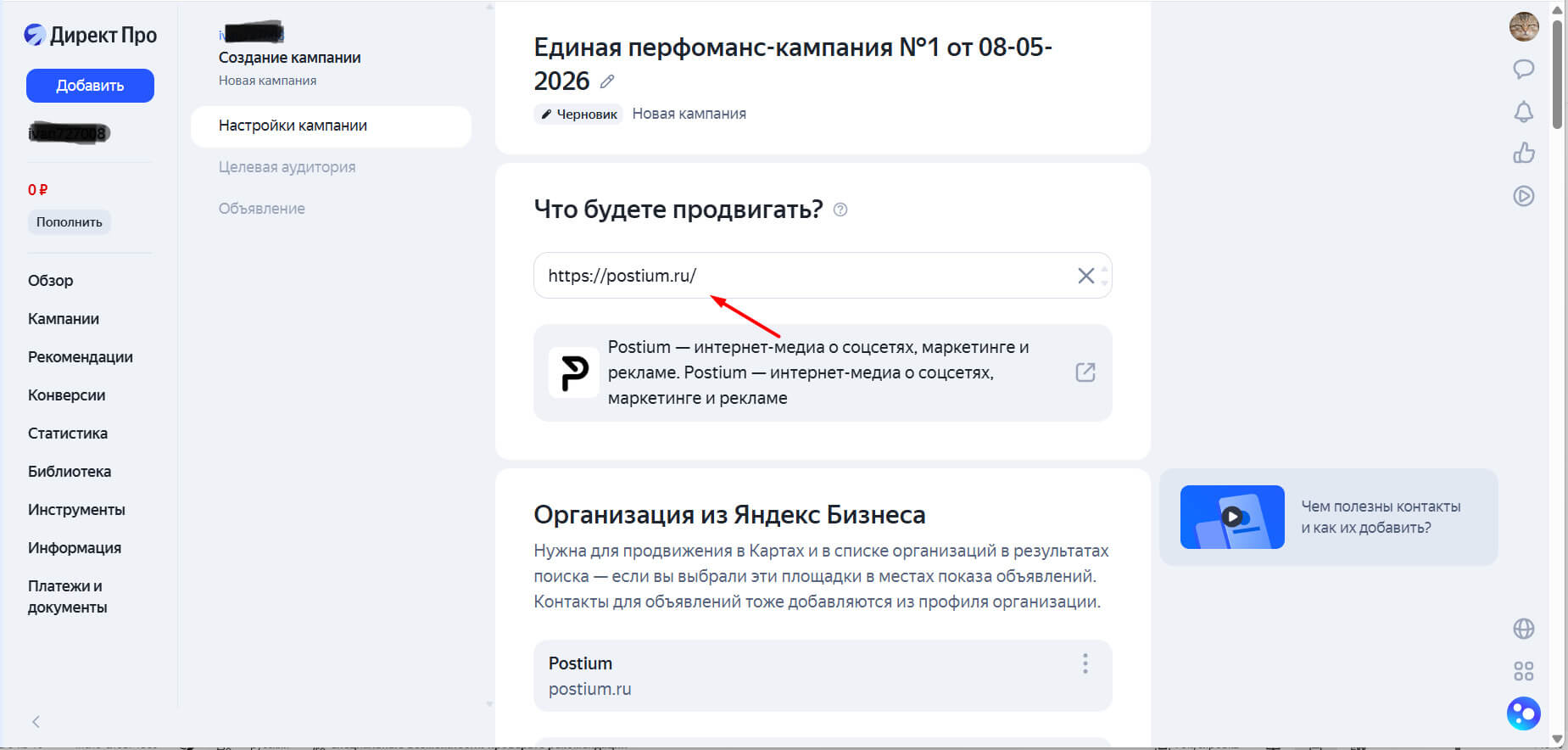Open Конверсии in the sidebar

(67, 395)
